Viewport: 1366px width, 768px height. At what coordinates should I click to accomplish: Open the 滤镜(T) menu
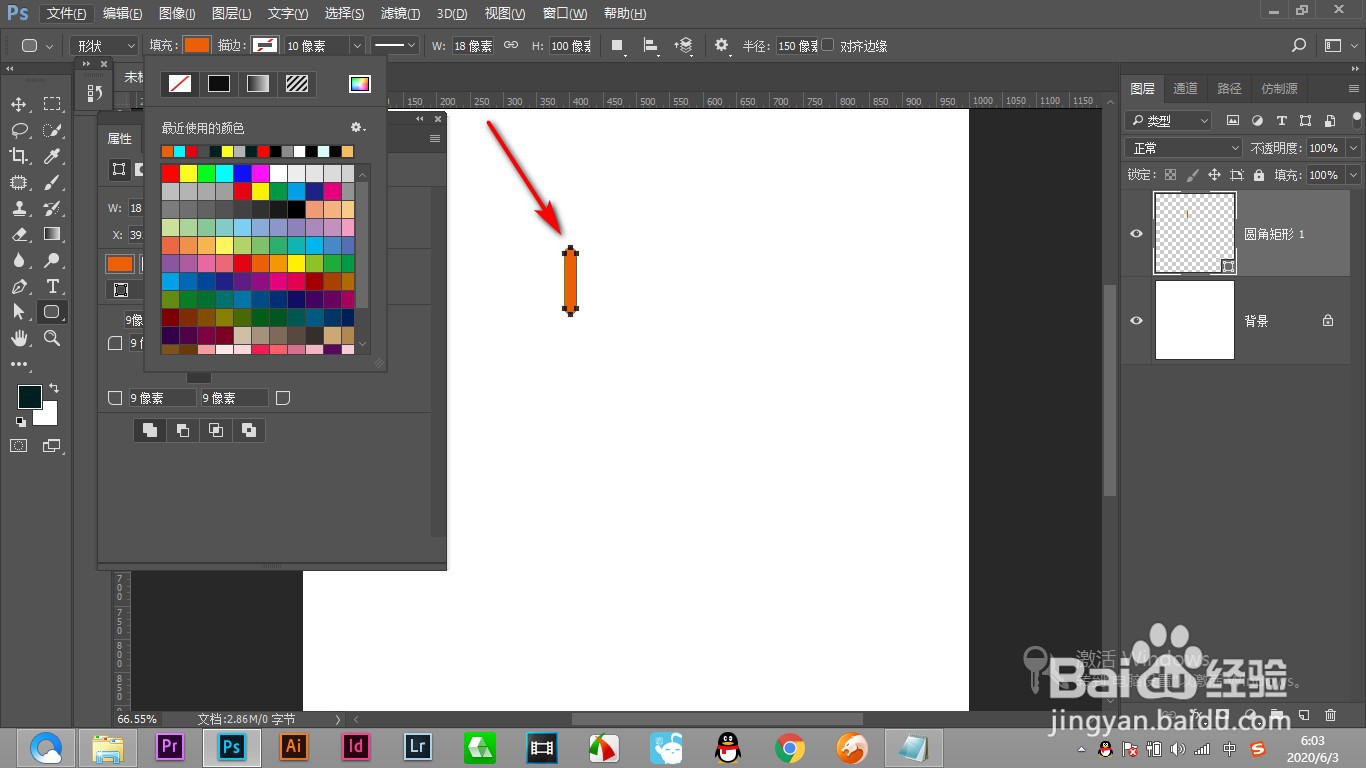pos(401,14)
